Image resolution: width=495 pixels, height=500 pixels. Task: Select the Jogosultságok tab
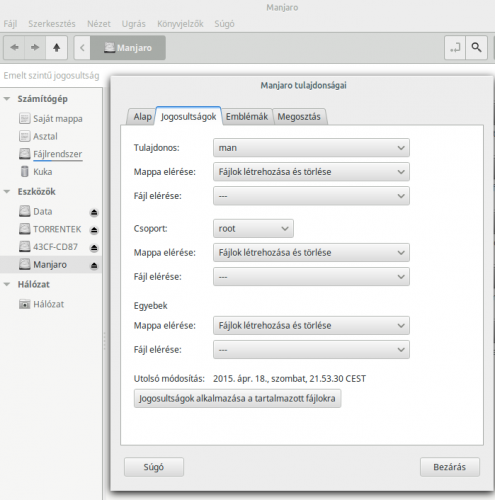[x=188, y=116]
